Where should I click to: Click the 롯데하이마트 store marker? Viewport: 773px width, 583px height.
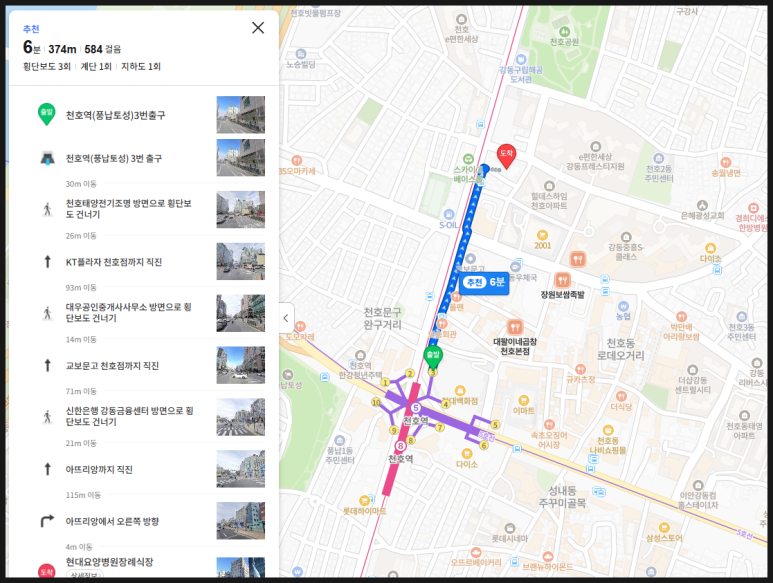(x=364, y=501)
